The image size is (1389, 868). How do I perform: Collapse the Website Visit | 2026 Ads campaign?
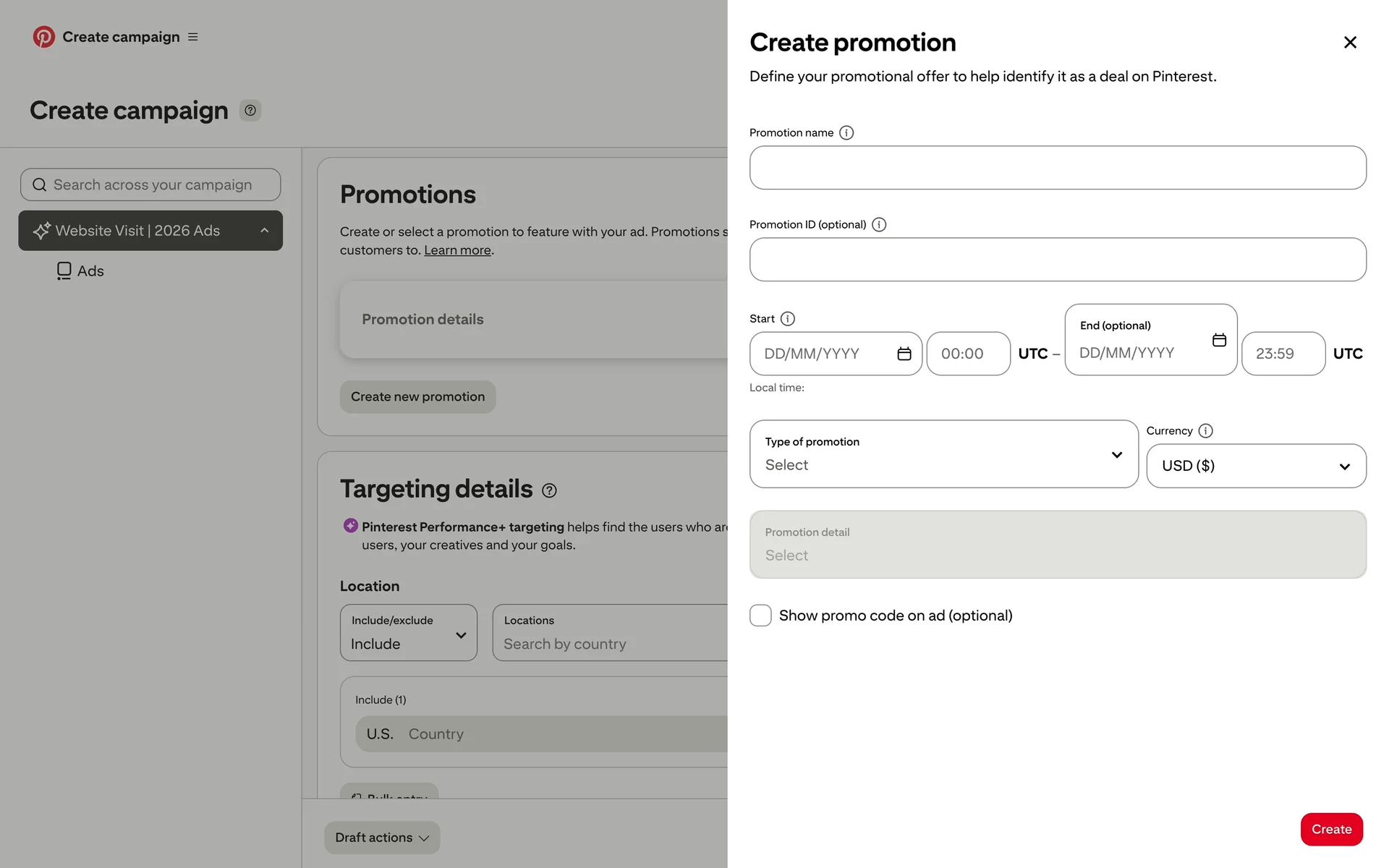pos(264,231)
